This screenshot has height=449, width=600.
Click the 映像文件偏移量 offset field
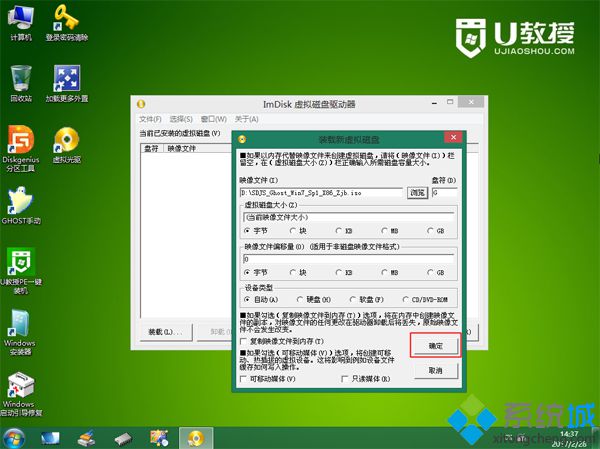(x=349, y=259)
